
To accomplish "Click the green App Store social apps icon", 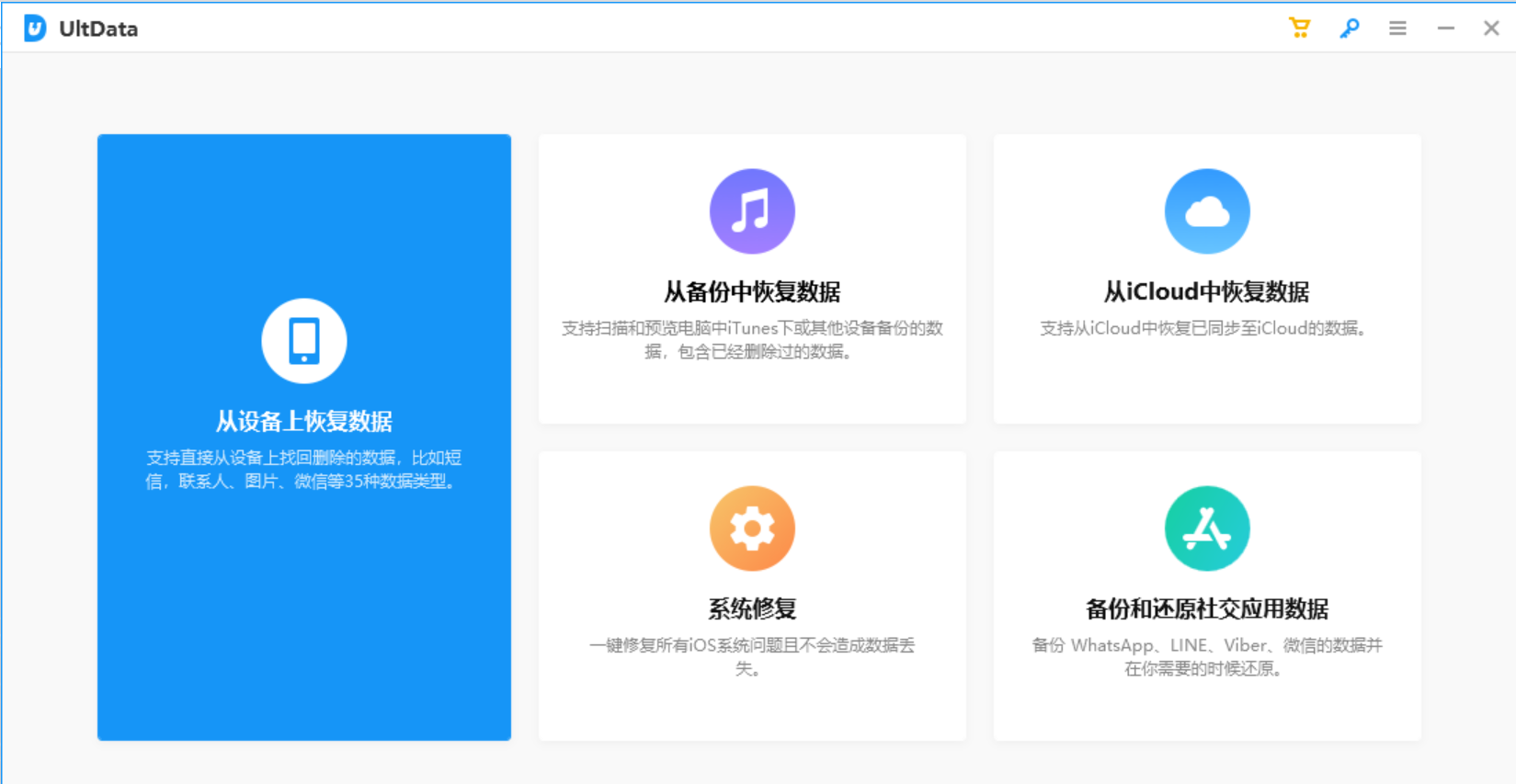I will [x=1207, y=528].
